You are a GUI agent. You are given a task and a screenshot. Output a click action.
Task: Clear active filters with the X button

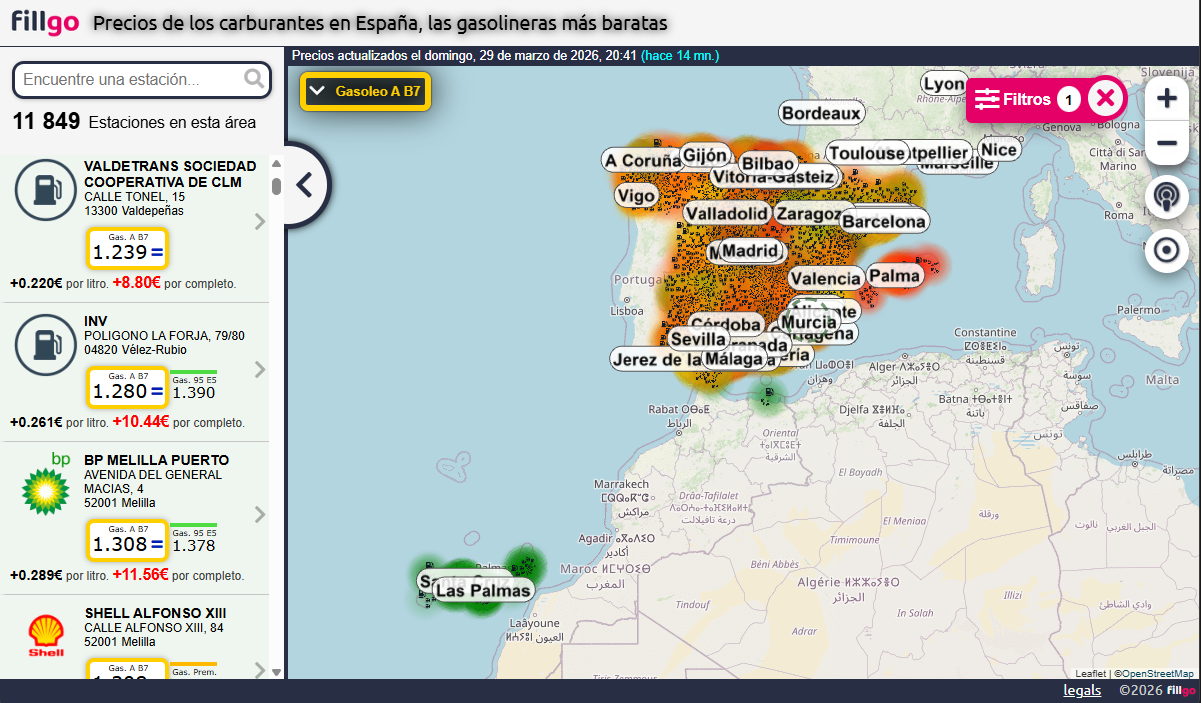pyautogui.click(x=1105, y=98)
